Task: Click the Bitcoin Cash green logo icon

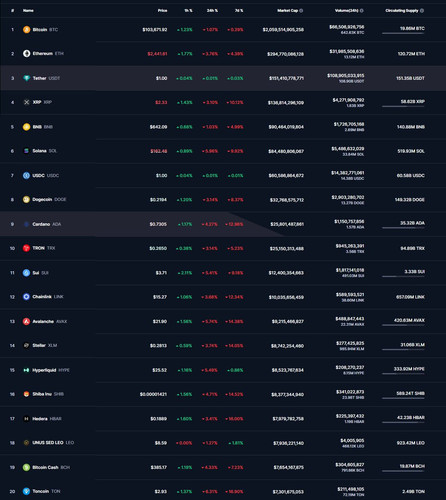Action: tap(26, 467)
